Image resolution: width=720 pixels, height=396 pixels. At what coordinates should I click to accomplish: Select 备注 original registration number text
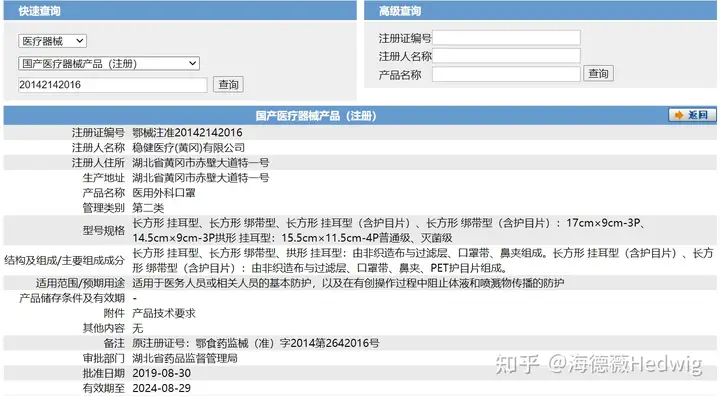pos(256,343)
